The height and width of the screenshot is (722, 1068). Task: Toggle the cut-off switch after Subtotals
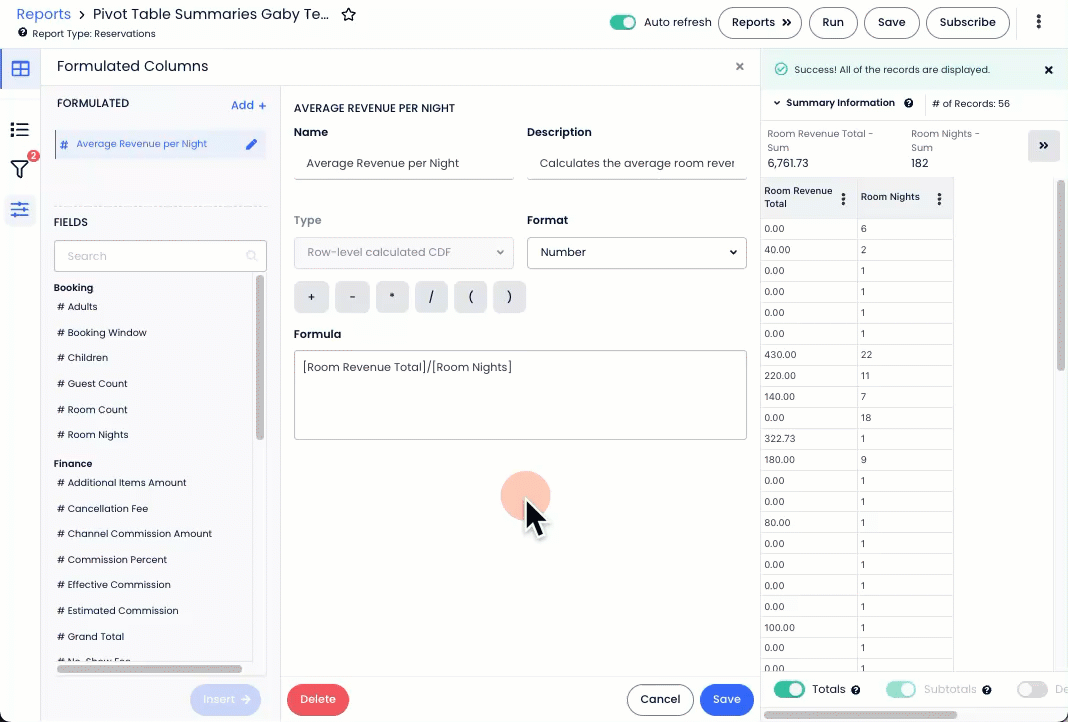point(1032,689)
